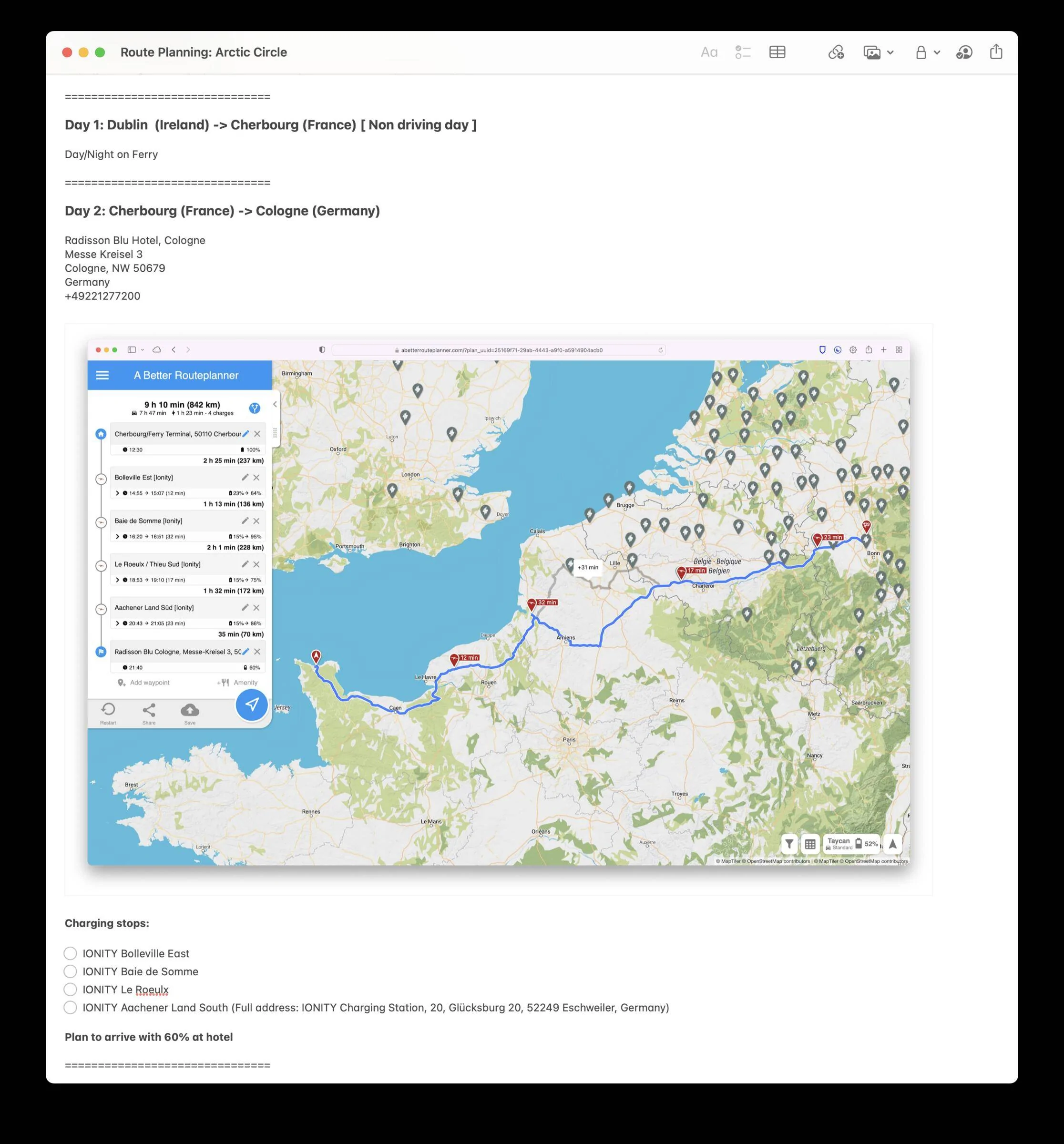
Task: Edit the Baie de Somme [Ionity] stop
Action: (x=245, y=521)
